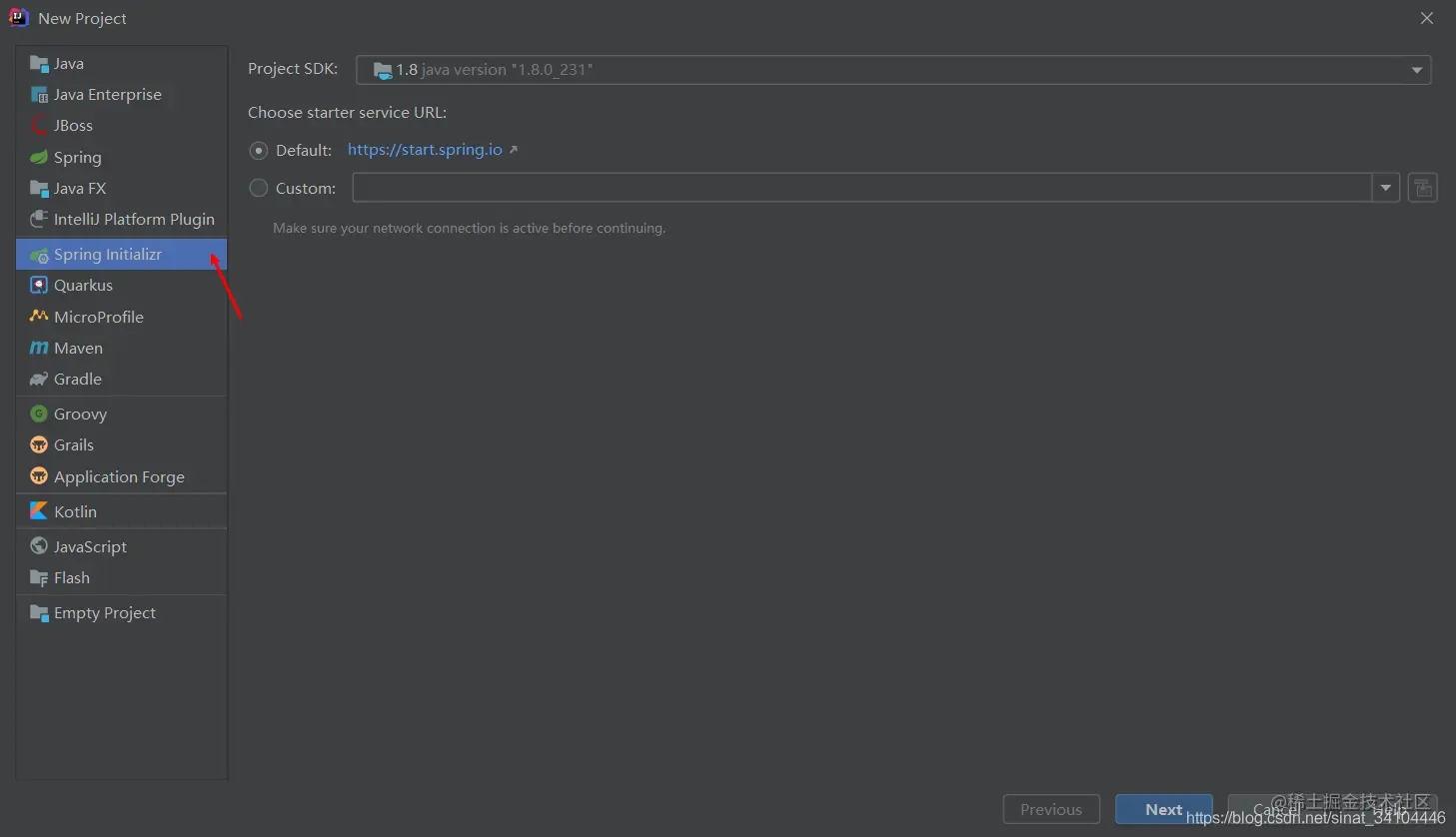Click the Kotlin K icon
This screenshot has width=1456, height=837.
point(39,511)
